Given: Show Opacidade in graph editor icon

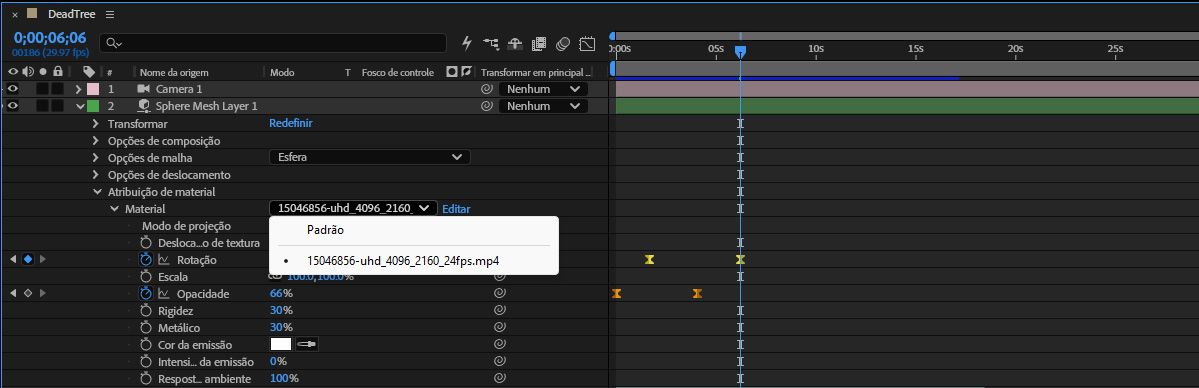Looking at the screenshot, I should (164, 294).
